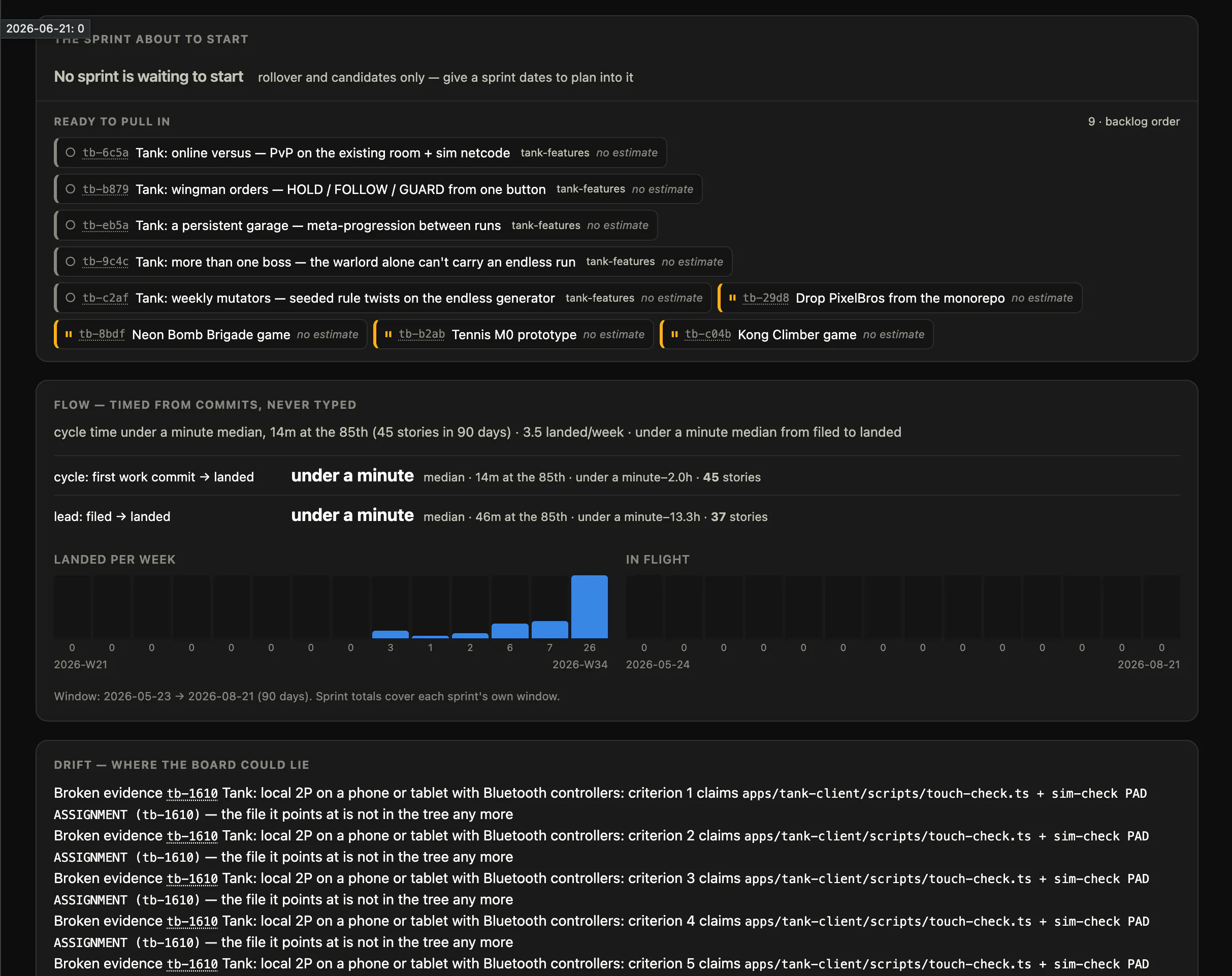Open story link tb-29d8

766,298
